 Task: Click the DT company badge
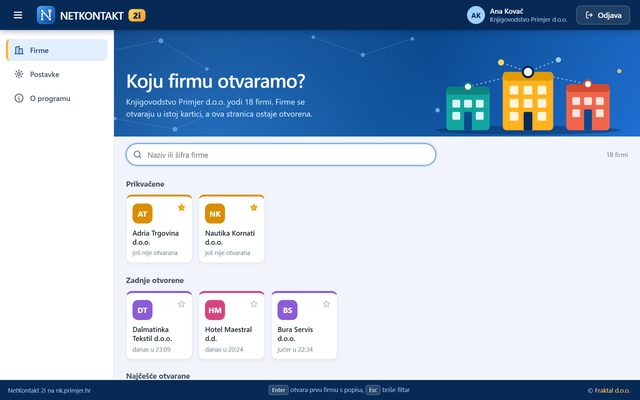(x=142, y=310)
